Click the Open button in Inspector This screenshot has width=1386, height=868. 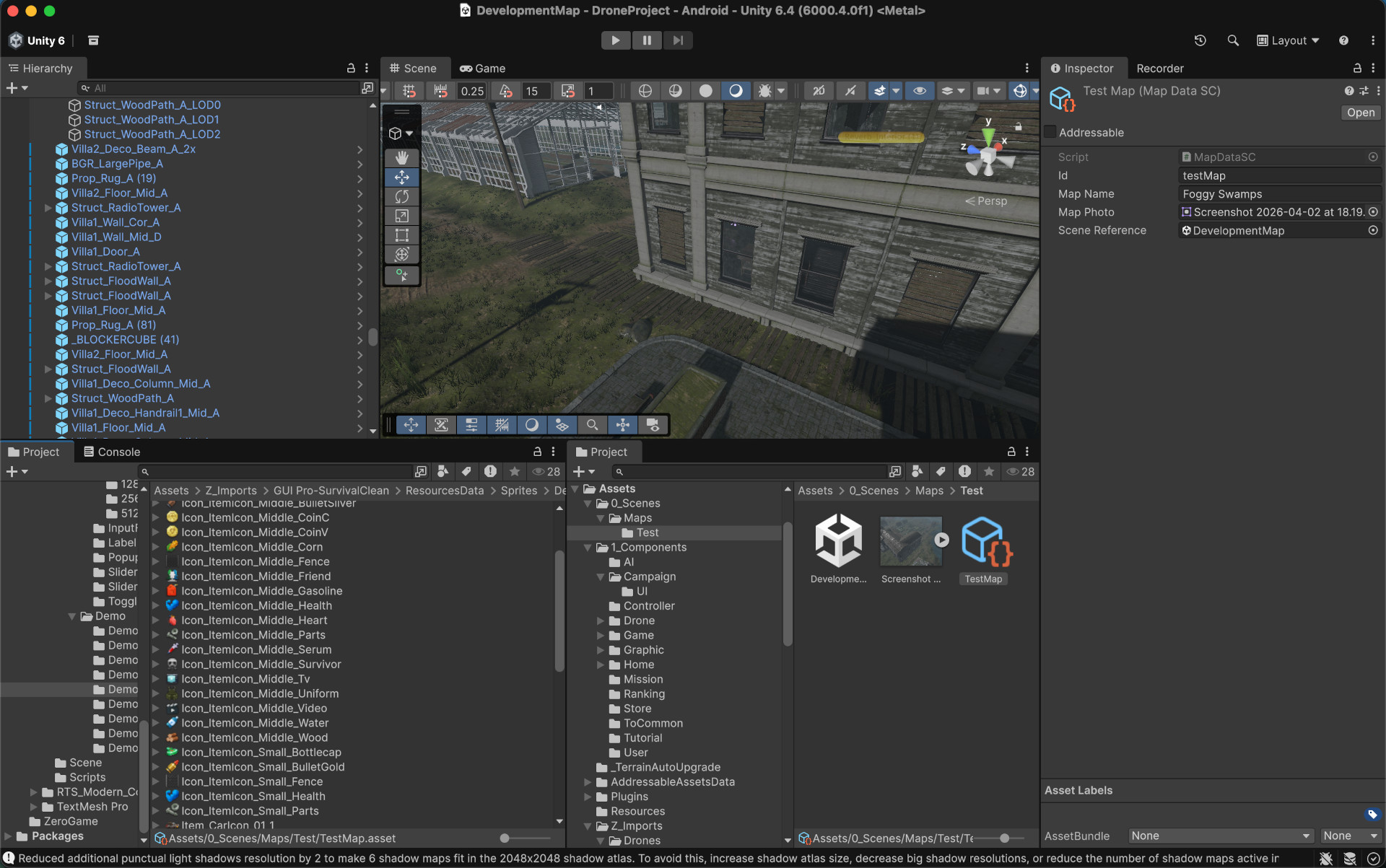pos(1360,113)
